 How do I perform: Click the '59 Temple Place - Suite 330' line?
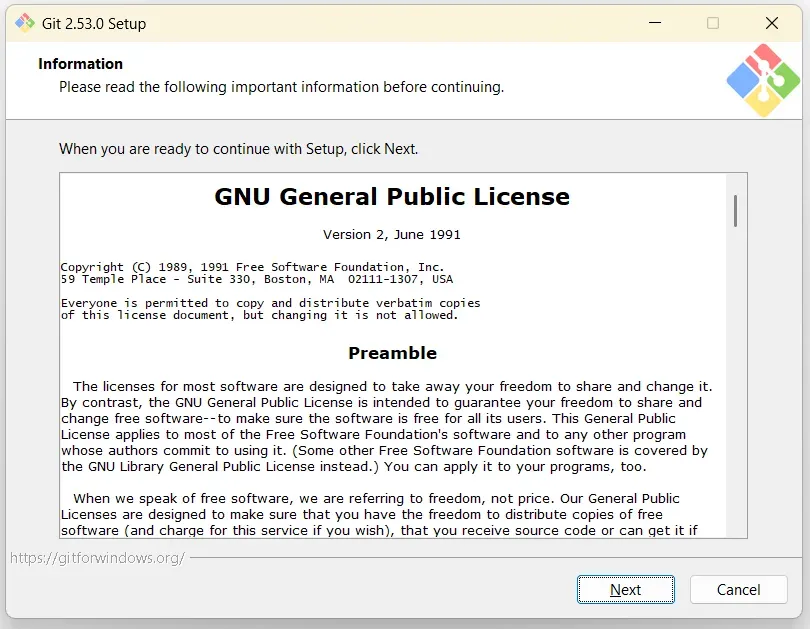(x=257, y=279)
